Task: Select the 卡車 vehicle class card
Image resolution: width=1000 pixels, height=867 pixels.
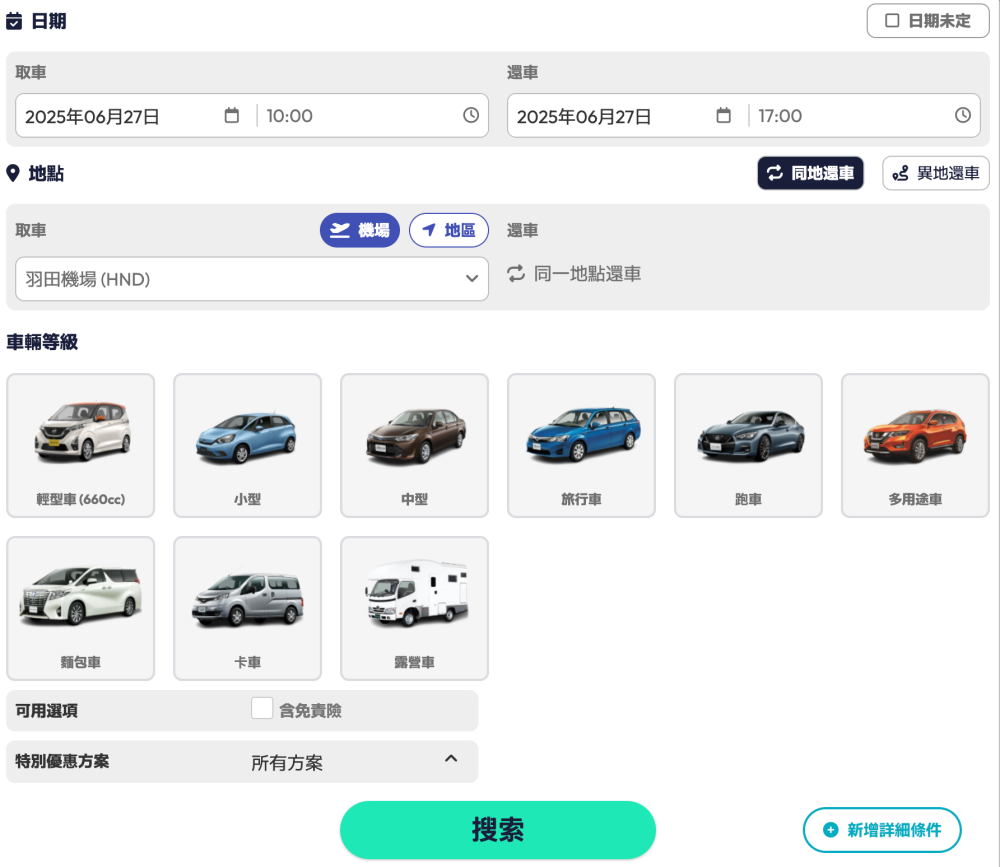Action: (247, 608)
